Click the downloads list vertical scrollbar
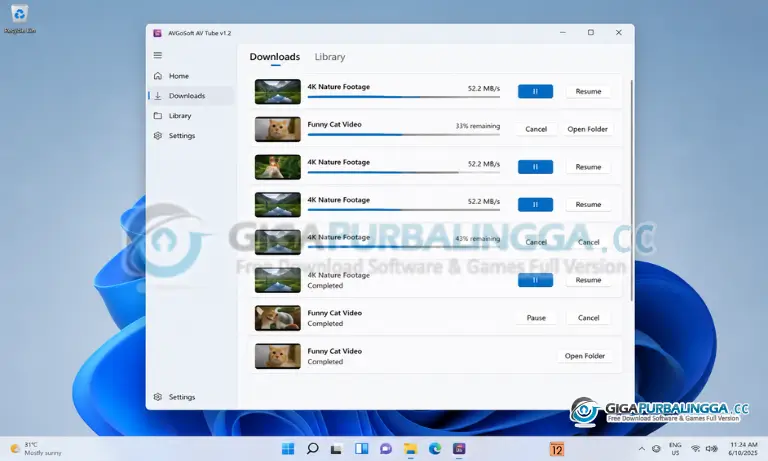This screenshot has height=461, width=768. click(x=632, y=190)
